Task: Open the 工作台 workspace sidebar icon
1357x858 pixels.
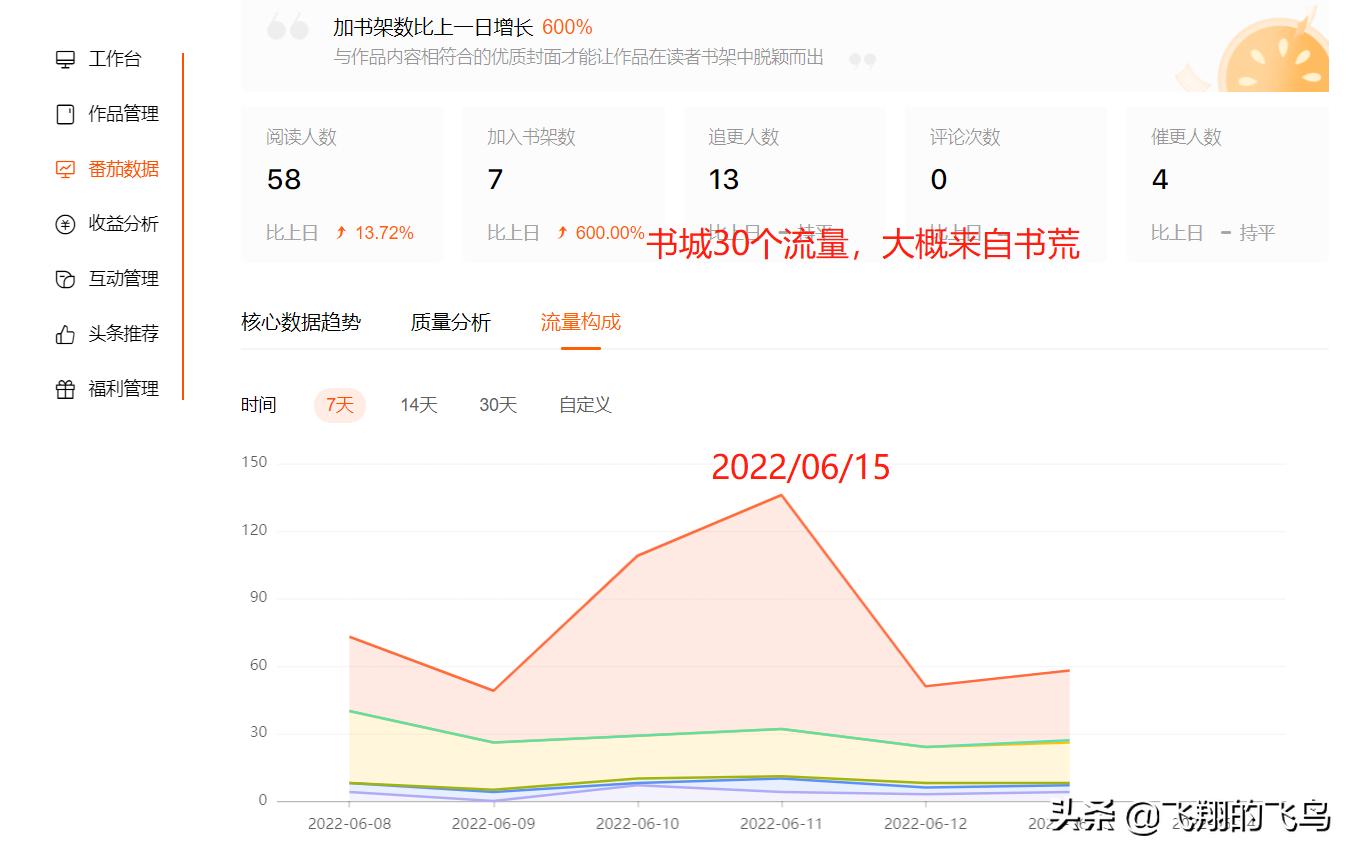Action: pyautogui.click(x=64, y=58)
